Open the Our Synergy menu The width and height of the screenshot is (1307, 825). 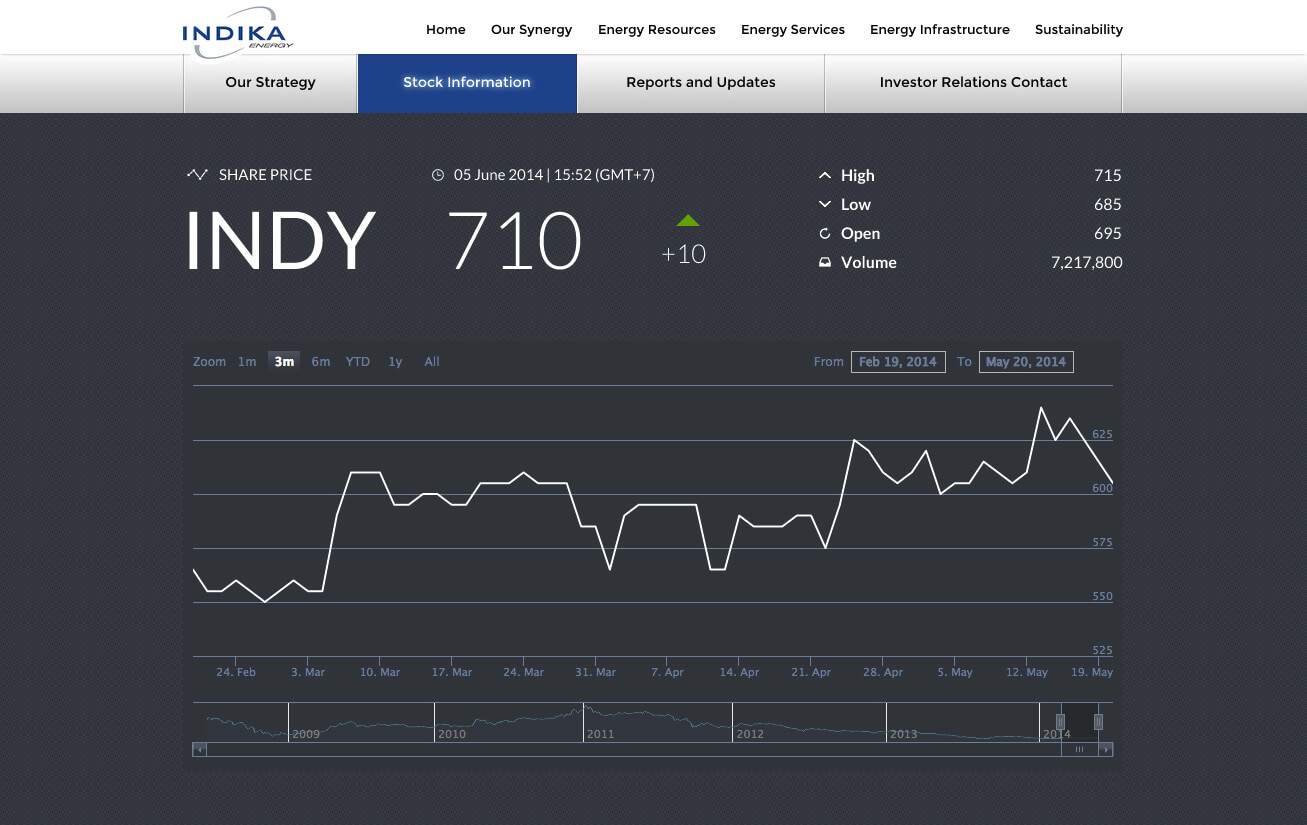[532, 30]
